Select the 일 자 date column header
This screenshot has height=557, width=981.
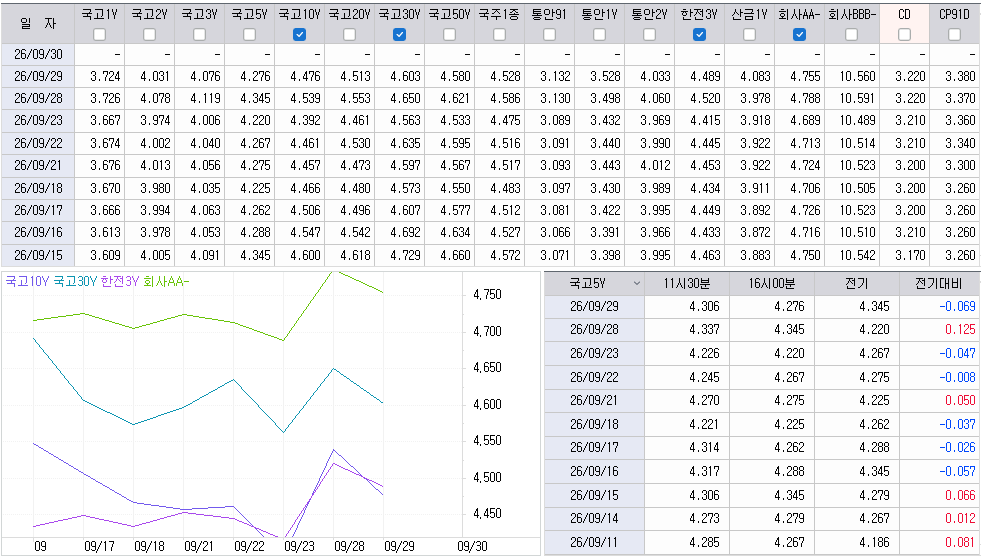(x=38, y=23)
